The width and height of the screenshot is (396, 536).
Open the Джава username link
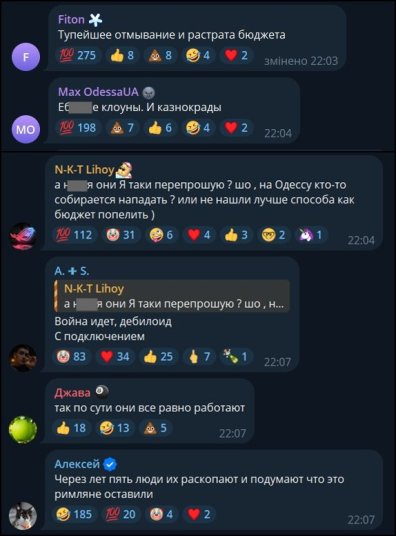coord(72,393)
